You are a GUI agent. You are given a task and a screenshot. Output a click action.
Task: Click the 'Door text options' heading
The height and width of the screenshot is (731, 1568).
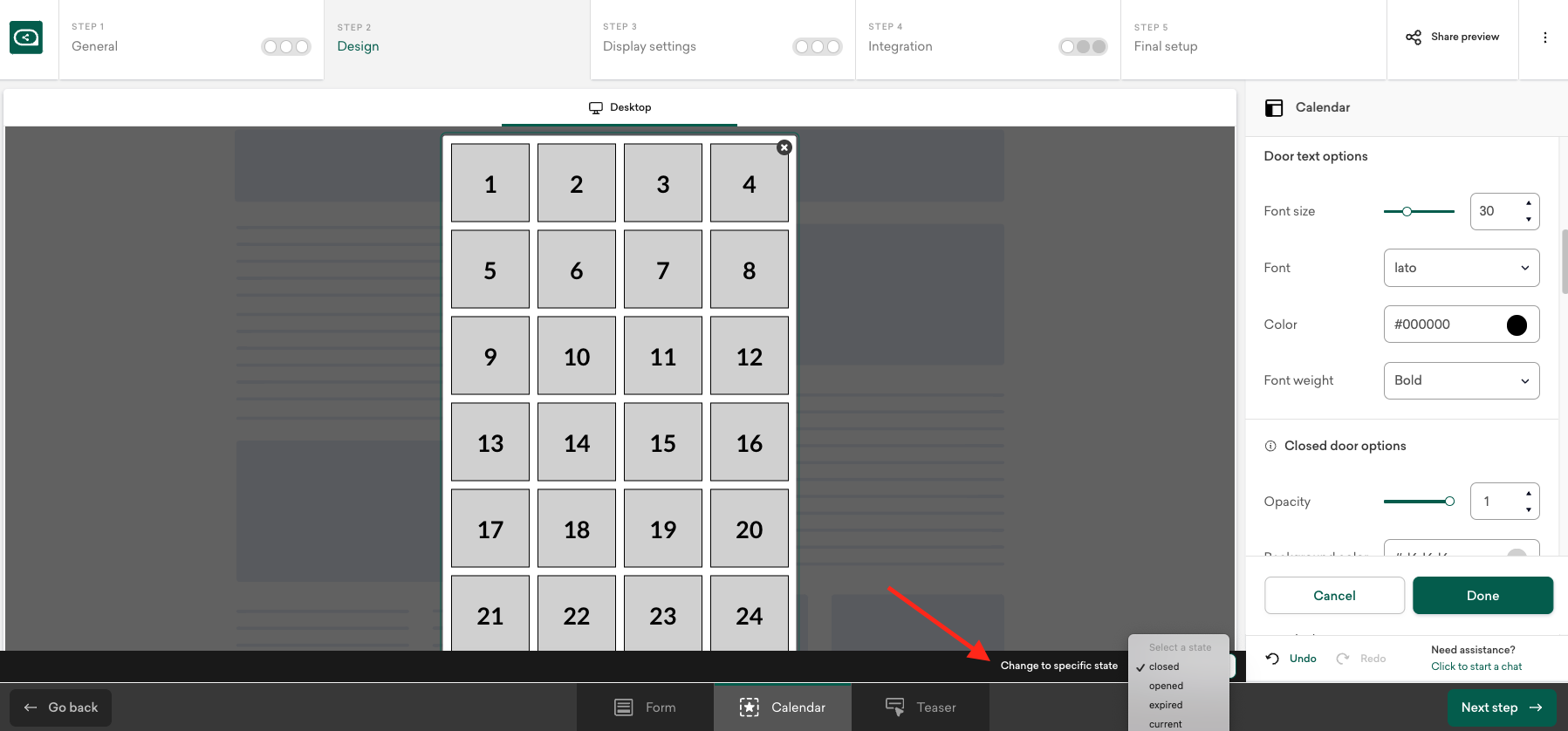point(1316,156)
